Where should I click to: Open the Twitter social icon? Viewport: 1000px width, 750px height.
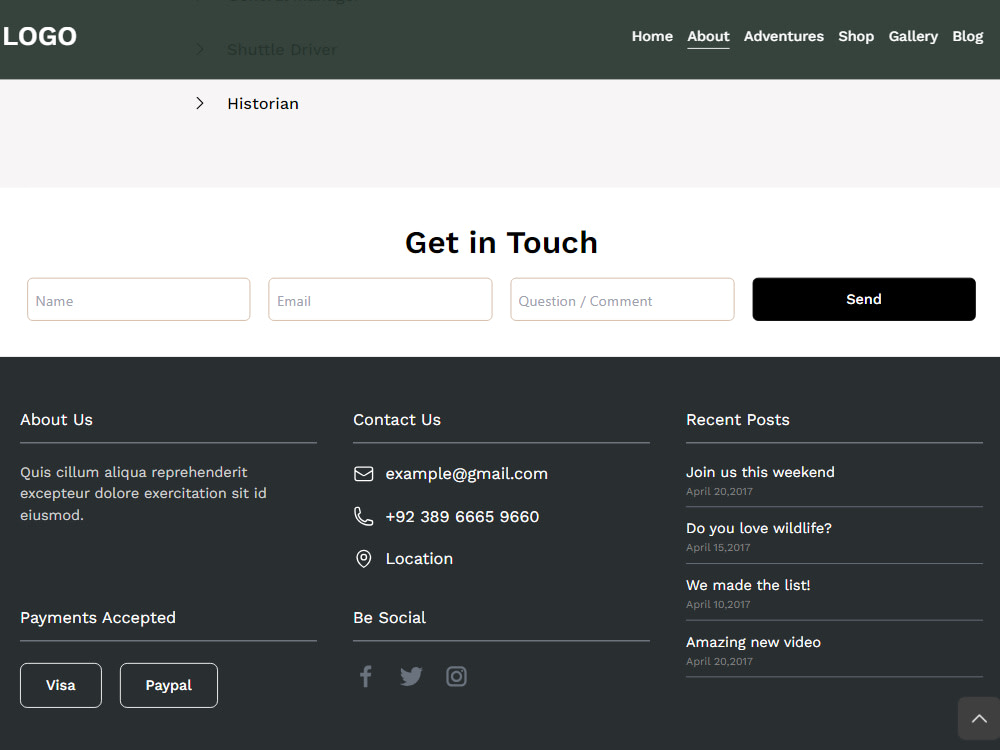[411, 676]
